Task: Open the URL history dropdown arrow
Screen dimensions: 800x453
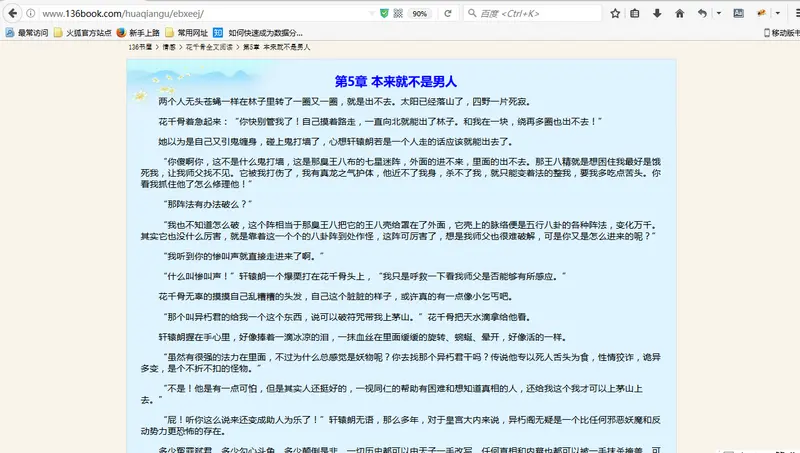Action: coord(372,13)
